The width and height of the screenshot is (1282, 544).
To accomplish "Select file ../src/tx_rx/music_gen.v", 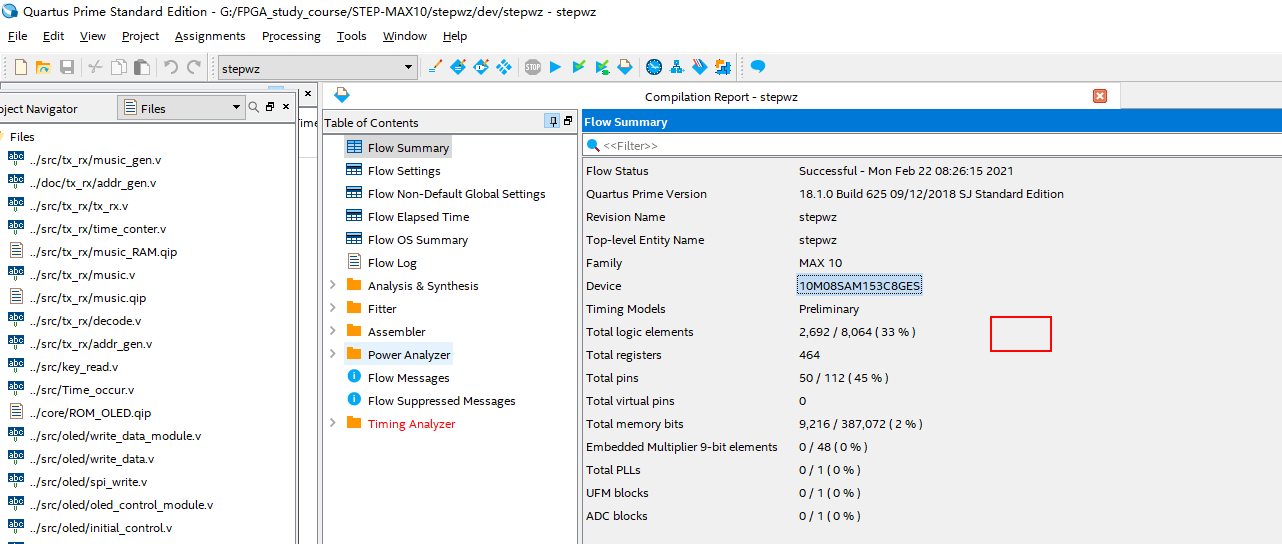I will (x=95, y=159).
